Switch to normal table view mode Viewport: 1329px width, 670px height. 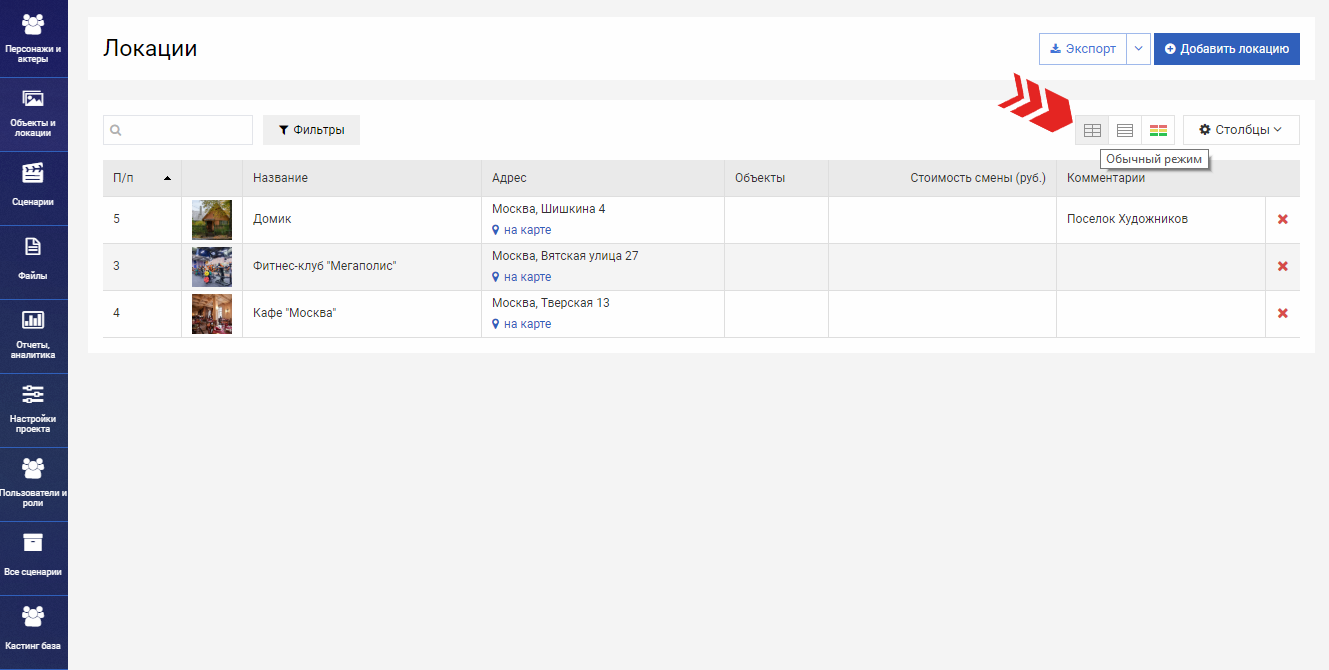[x=1092, y=130]
